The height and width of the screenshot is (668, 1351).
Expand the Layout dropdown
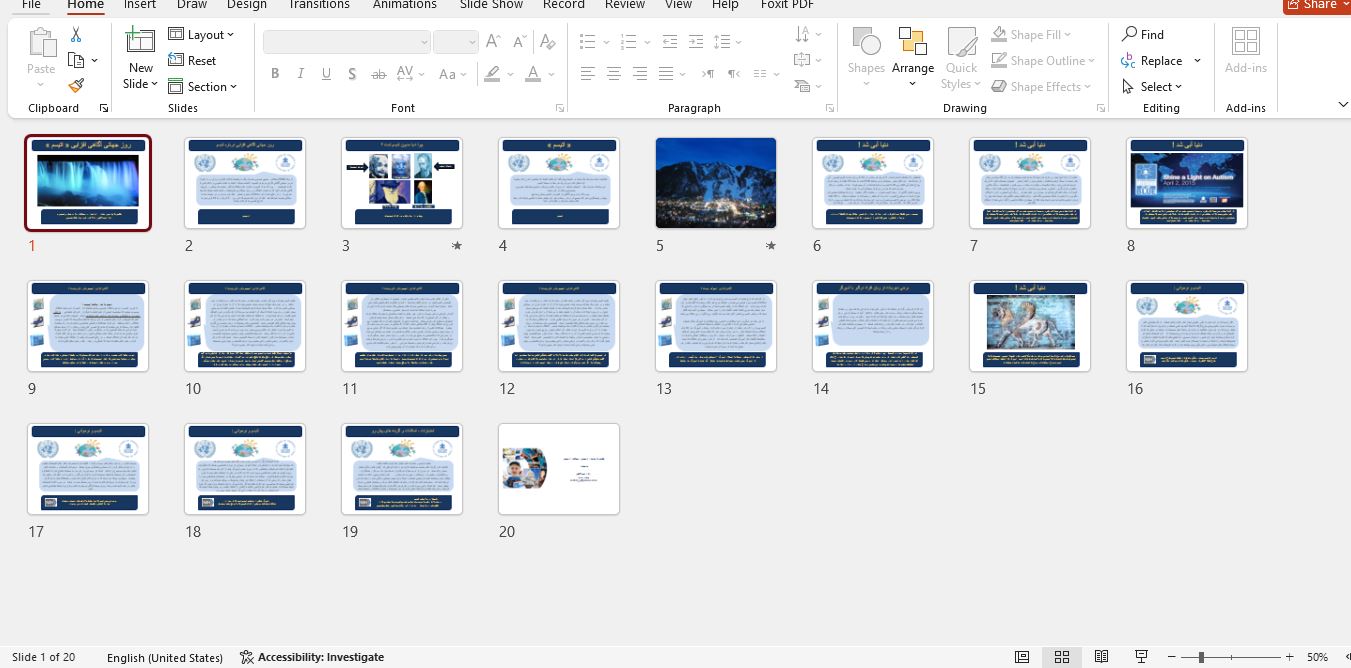(x=202, y=34)
